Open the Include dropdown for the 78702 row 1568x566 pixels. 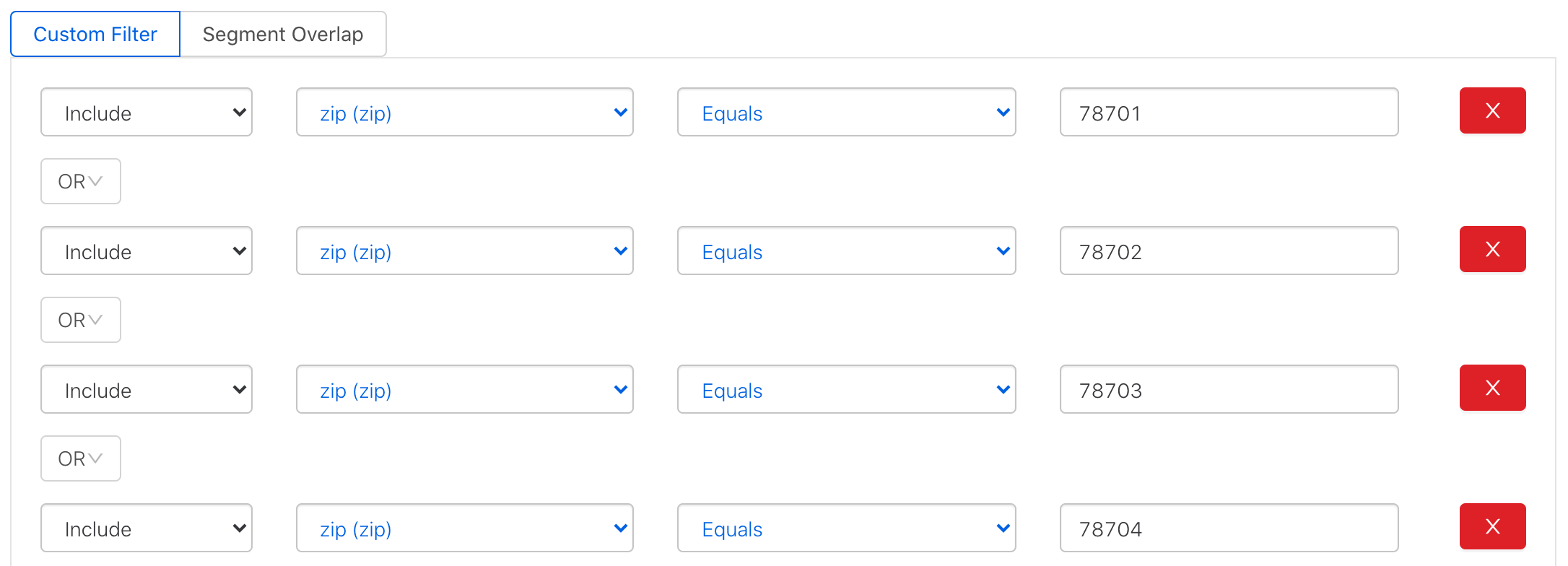147,251
